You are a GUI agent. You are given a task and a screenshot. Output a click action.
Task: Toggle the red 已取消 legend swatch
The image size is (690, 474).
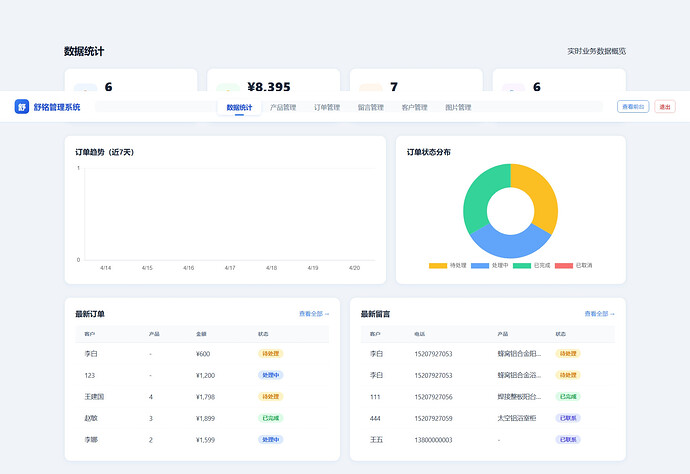click(x=564, y=266)
